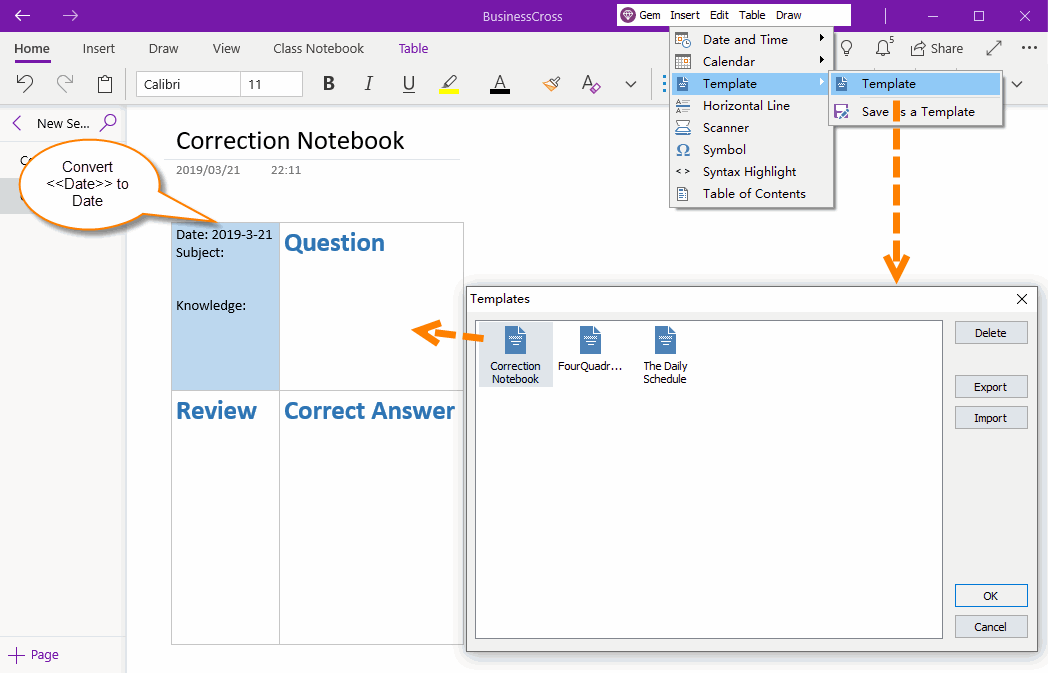1048x673 pixels.
Task: Click the Paste clipboard icon
Action: [105, 84]
